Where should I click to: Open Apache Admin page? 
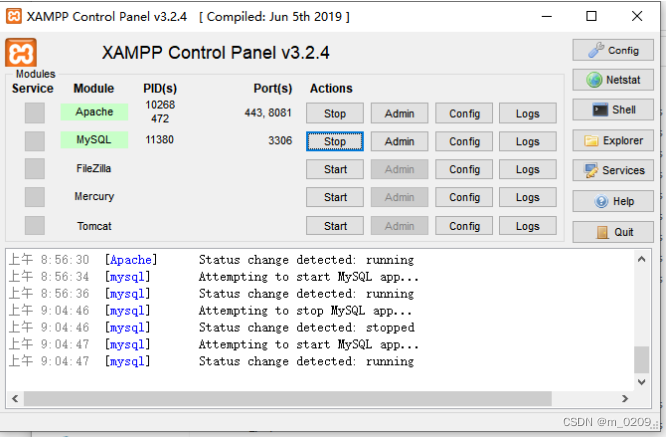coord(399,113)
